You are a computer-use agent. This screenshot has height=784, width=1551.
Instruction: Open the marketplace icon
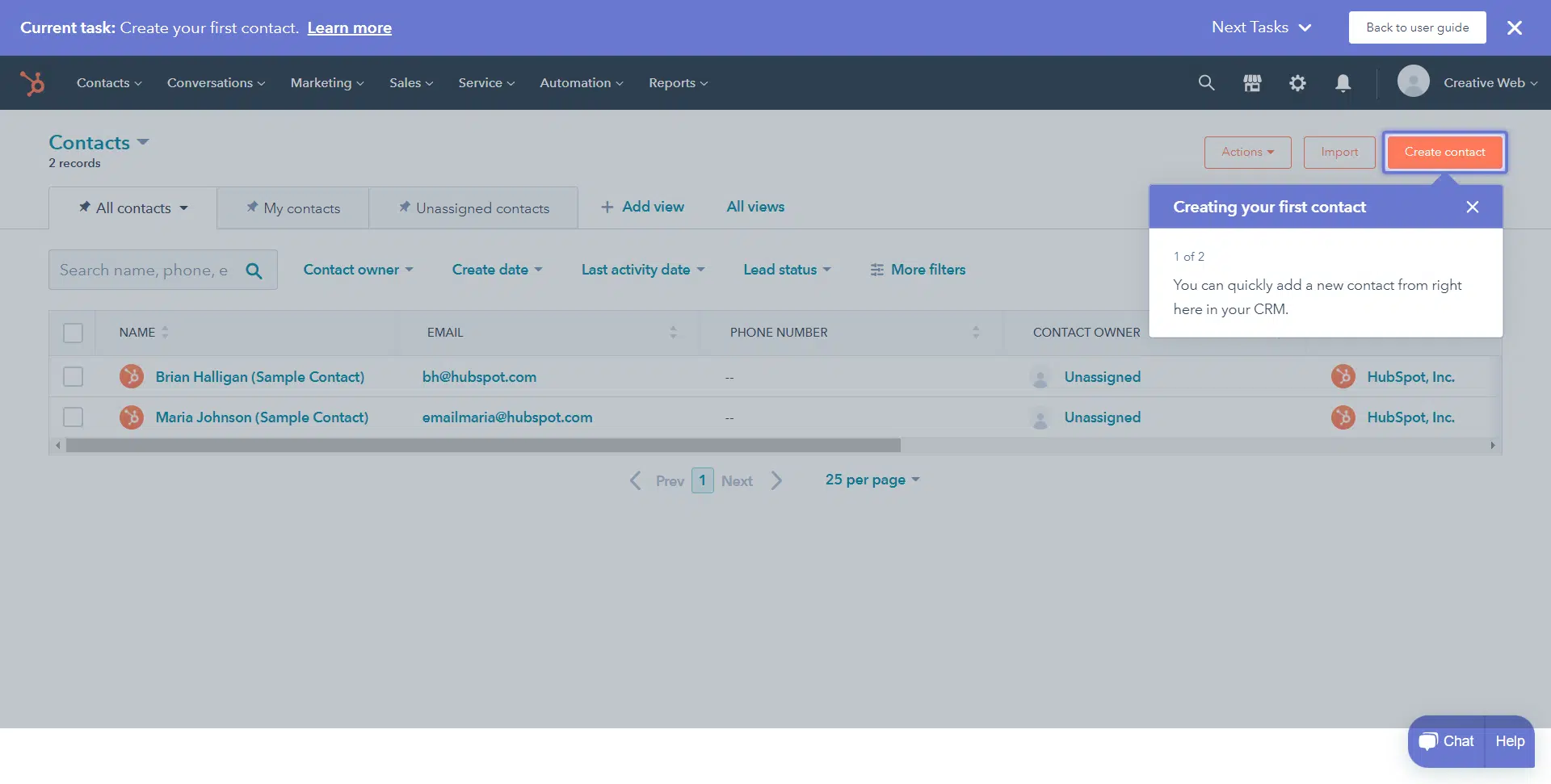[1252, 82]
